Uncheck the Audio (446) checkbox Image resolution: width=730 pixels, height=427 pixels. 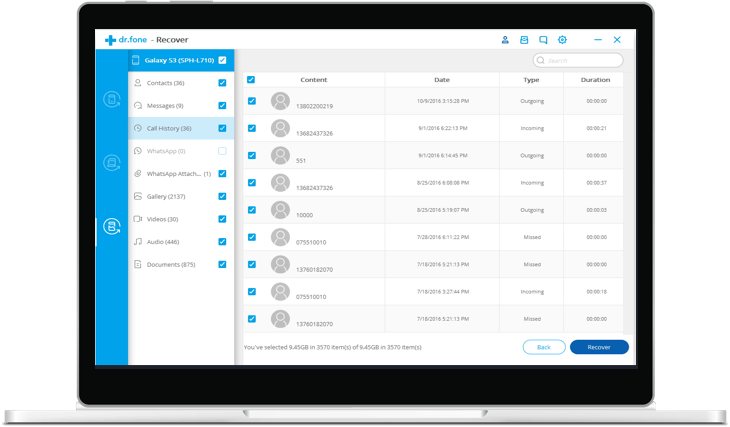(x=223, y=242)
